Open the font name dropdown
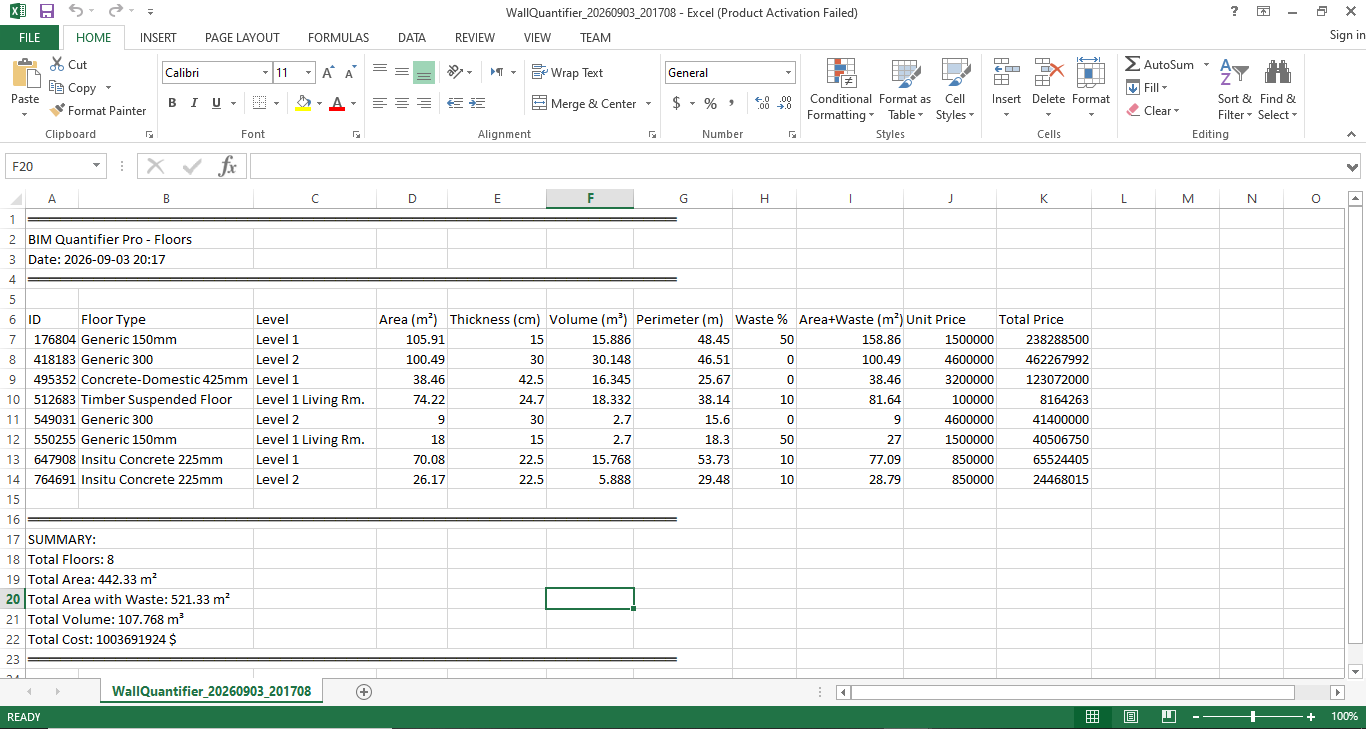Screen dimensions: 1366x729 pyautogui.click(x=265, y=73)
